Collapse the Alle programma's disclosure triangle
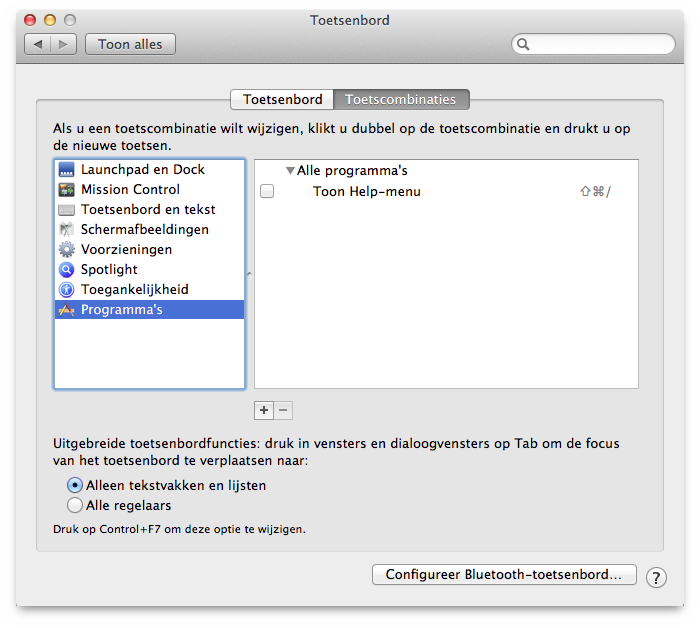Viewport: 700px width, 628px height. [x=290, y=171]
